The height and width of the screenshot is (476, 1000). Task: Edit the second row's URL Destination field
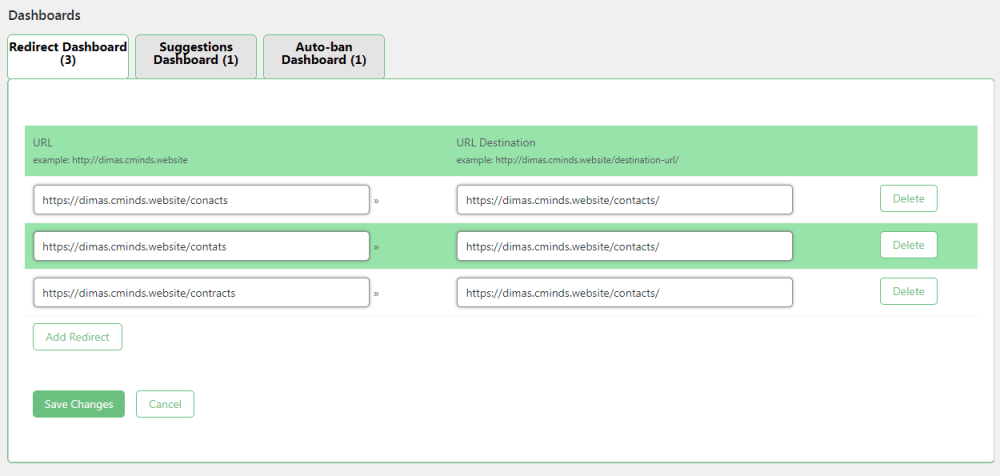624,246
